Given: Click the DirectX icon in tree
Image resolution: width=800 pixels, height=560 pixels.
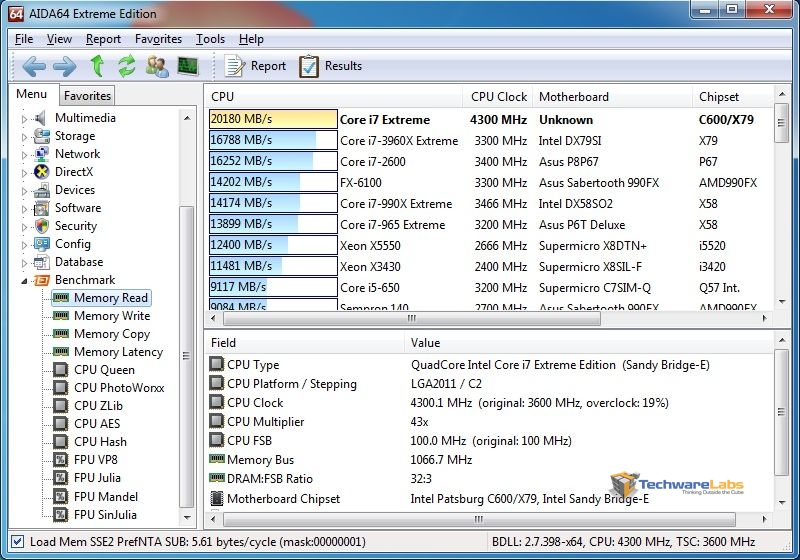Looking at the screenshot, I should pos(41,172).
